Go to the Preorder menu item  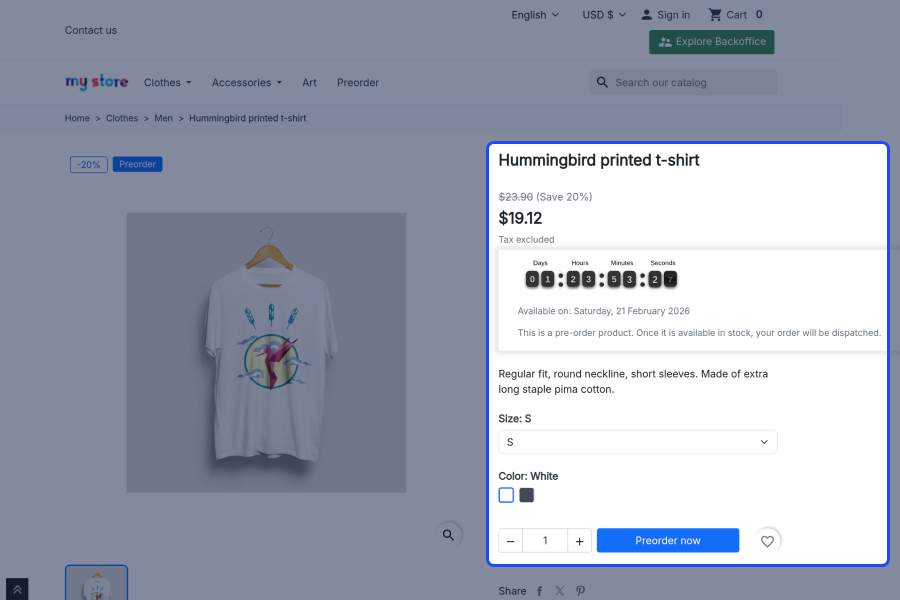pos(358,83)
